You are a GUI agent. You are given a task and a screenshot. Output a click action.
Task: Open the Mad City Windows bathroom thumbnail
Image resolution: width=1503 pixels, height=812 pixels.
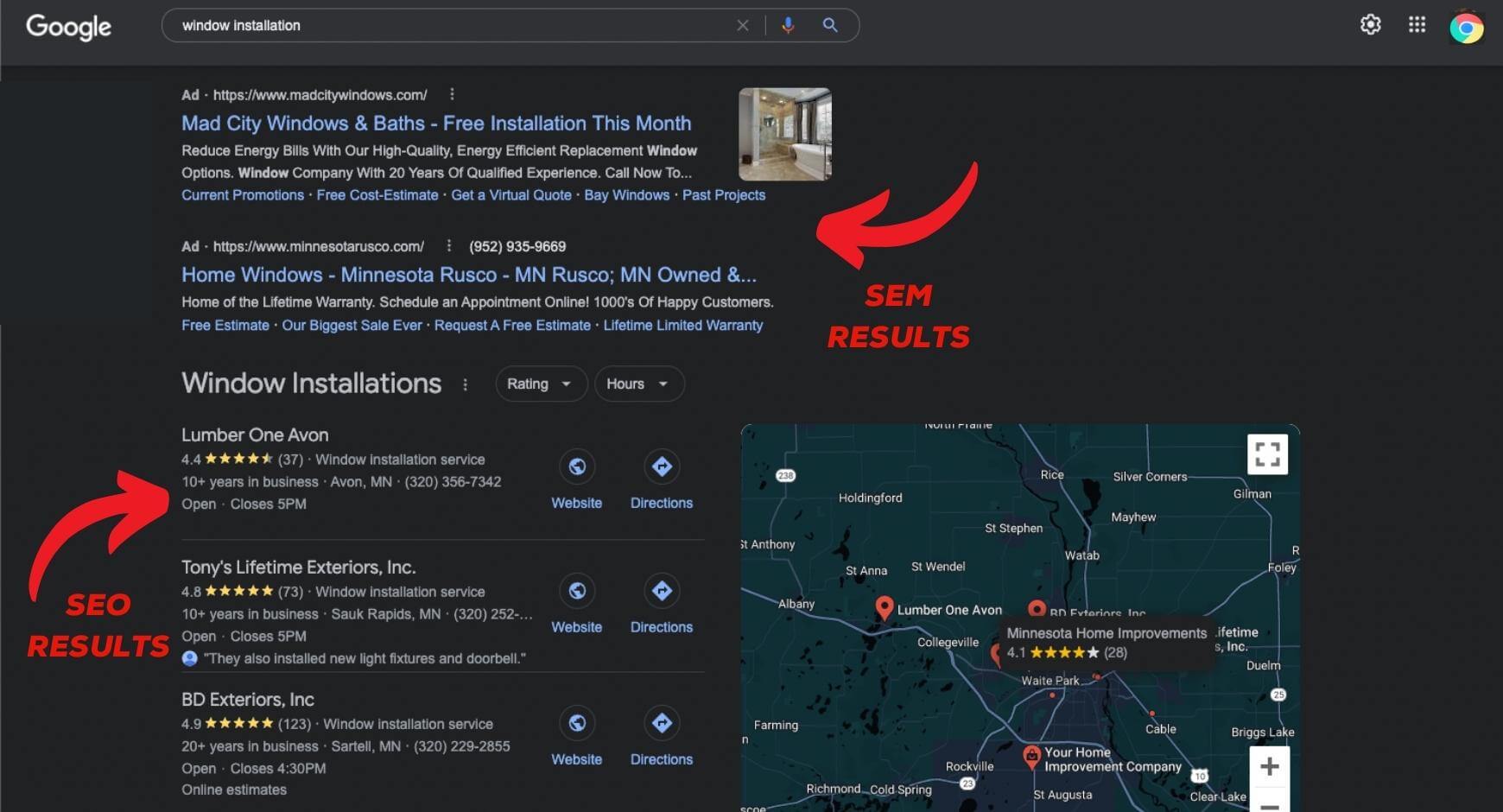[x=785, y=134]
